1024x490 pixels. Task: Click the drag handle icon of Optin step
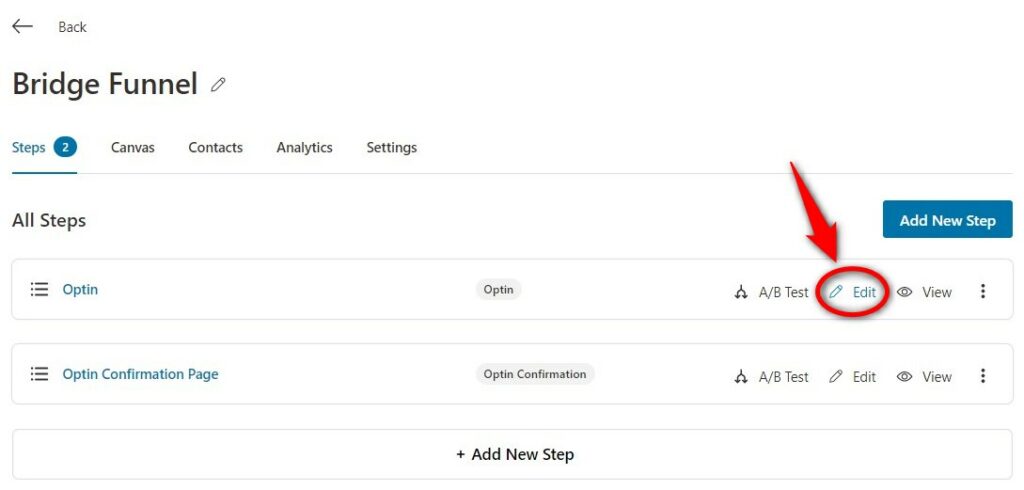tap(39, 289)
